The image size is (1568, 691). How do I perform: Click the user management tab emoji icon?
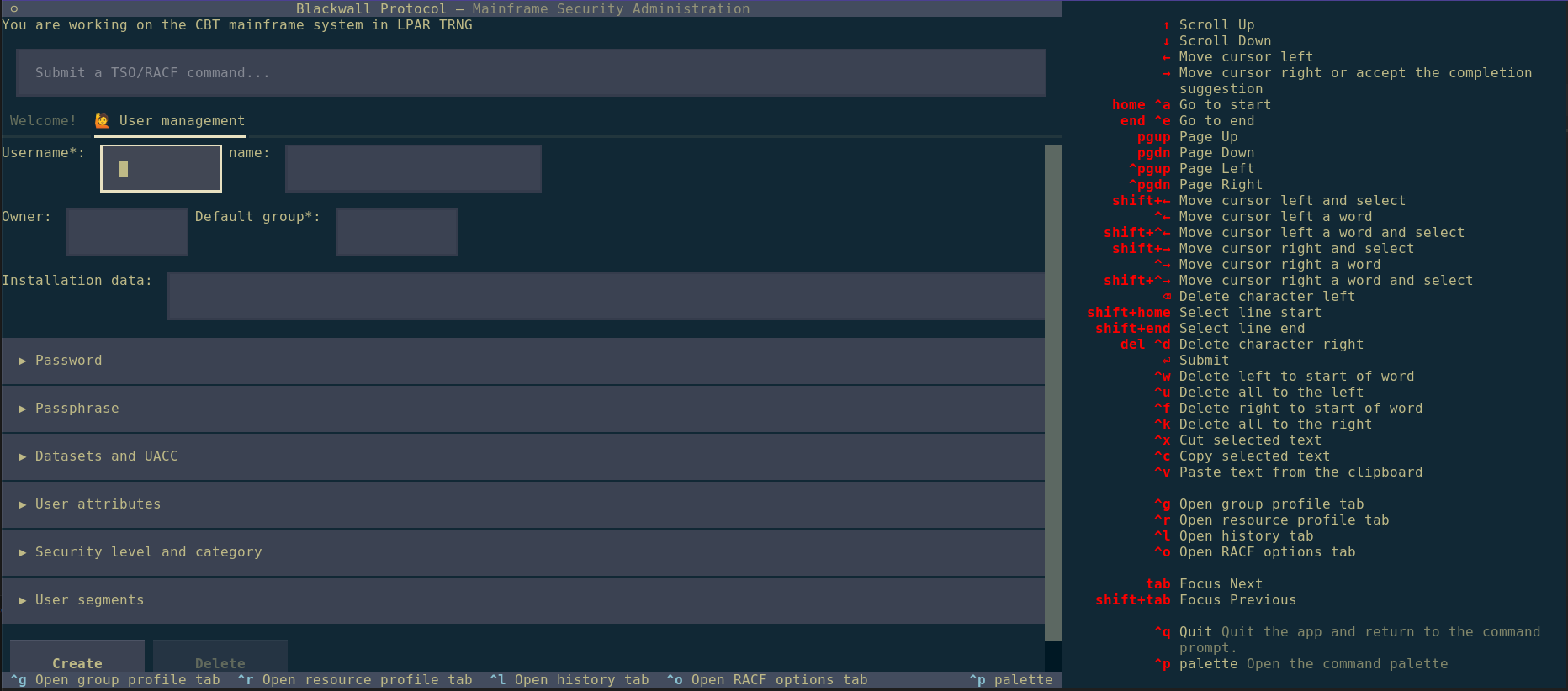(102, 121)
